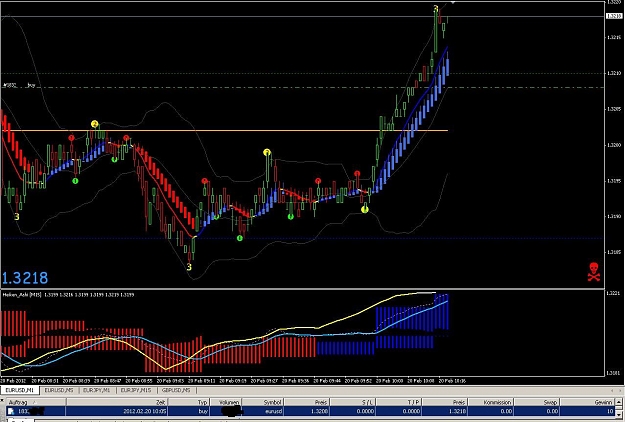Click the '20 Feb 10:16' time axis label
Image resolution: width=625 pixels, height=422 pixels.
[452, 381]
